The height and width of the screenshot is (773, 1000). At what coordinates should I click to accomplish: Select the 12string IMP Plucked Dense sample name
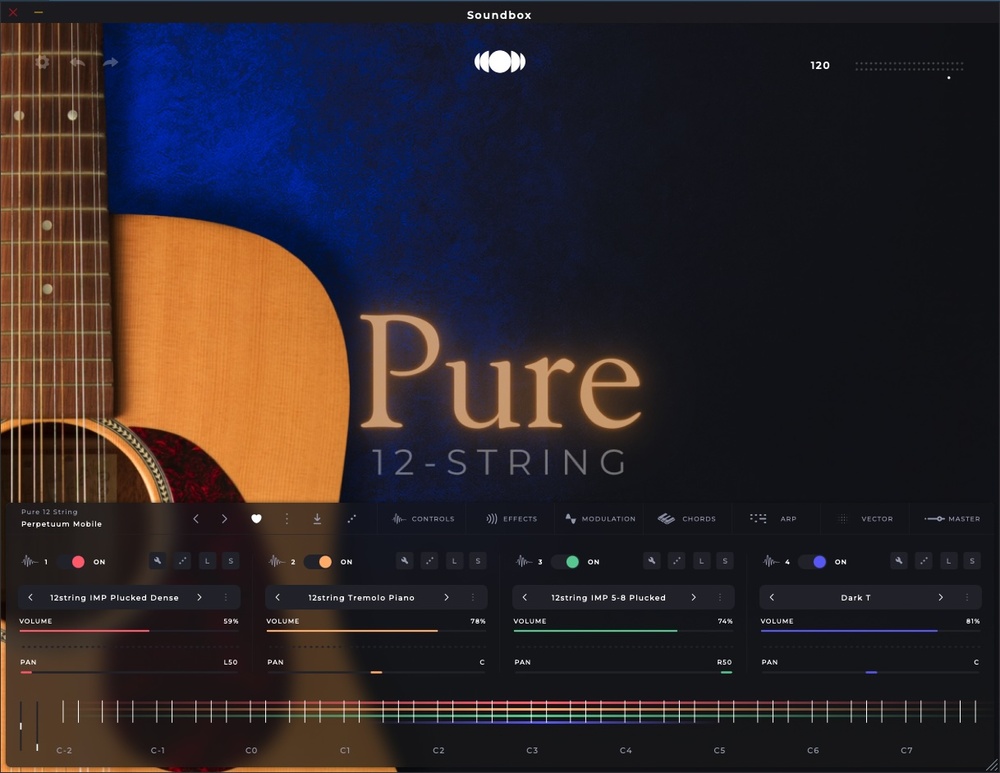coord(114,598)
